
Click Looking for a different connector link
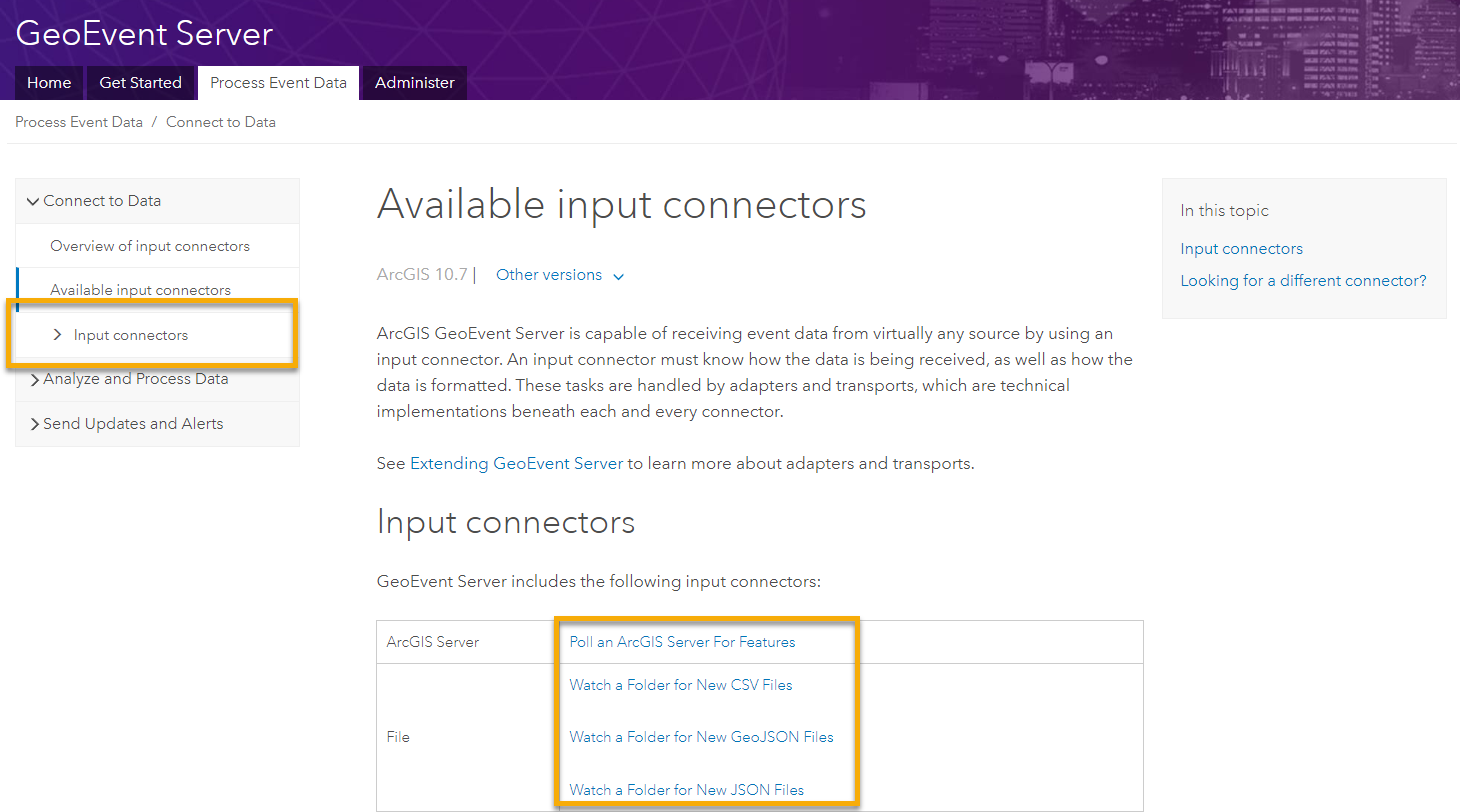click(1303, 281)
